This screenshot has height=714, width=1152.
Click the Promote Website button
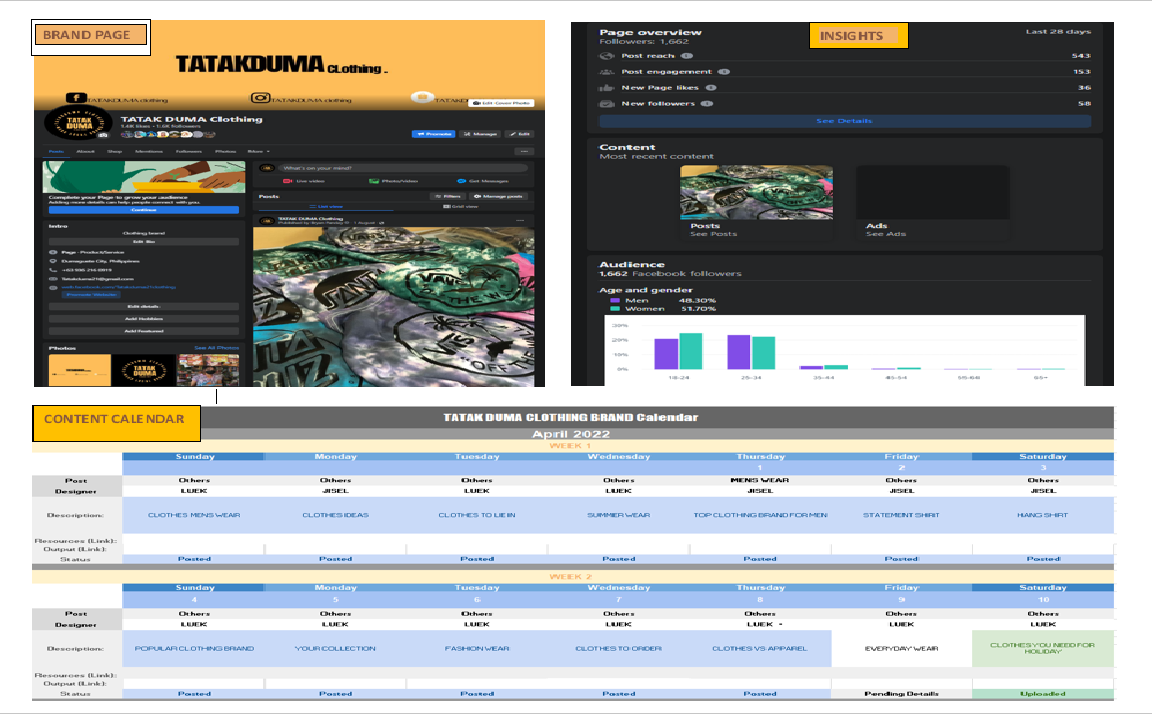tap(91, 295)
